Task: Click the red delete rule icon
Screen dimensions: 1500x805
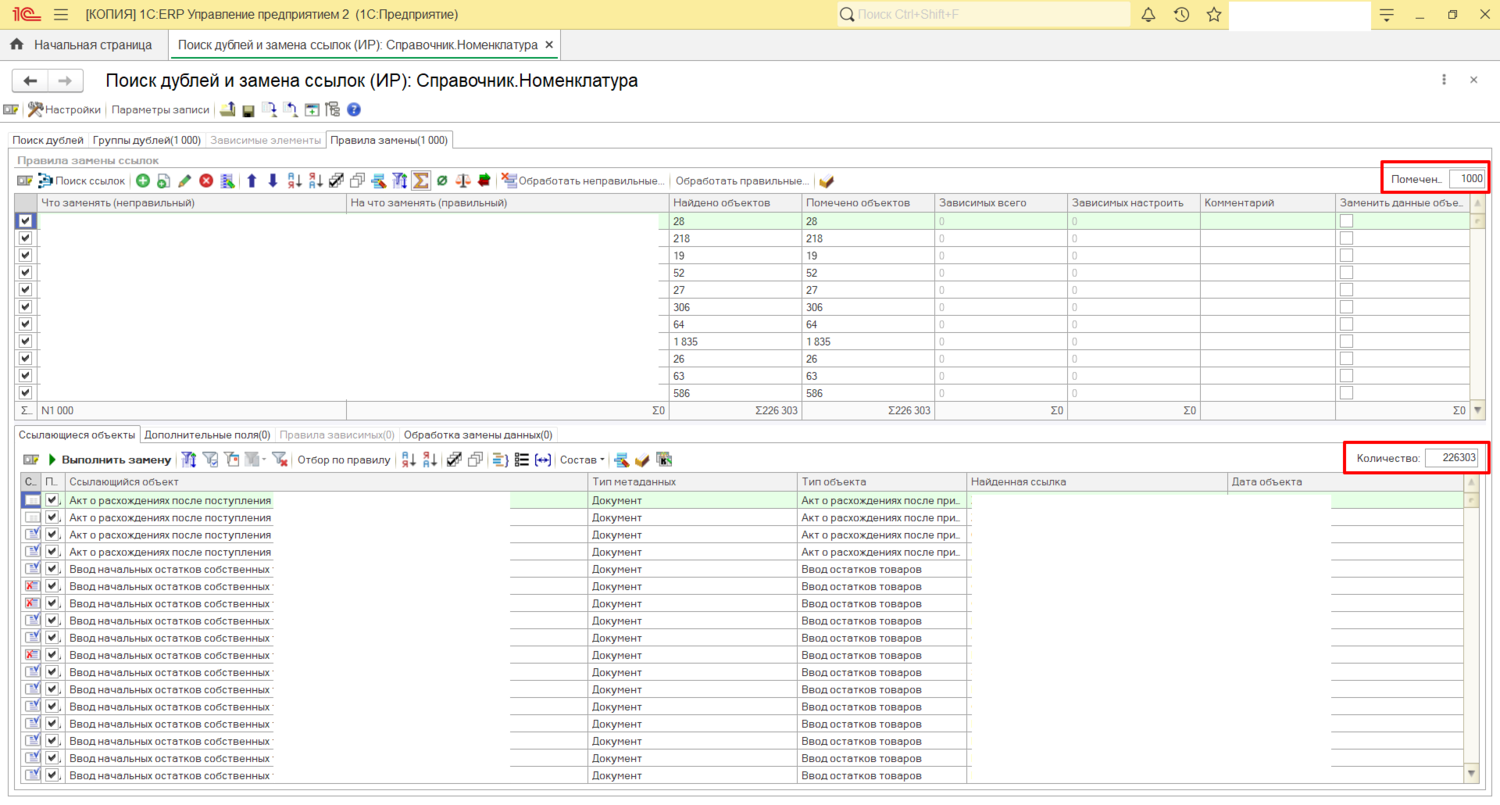Action: click(x=206, y=181)
